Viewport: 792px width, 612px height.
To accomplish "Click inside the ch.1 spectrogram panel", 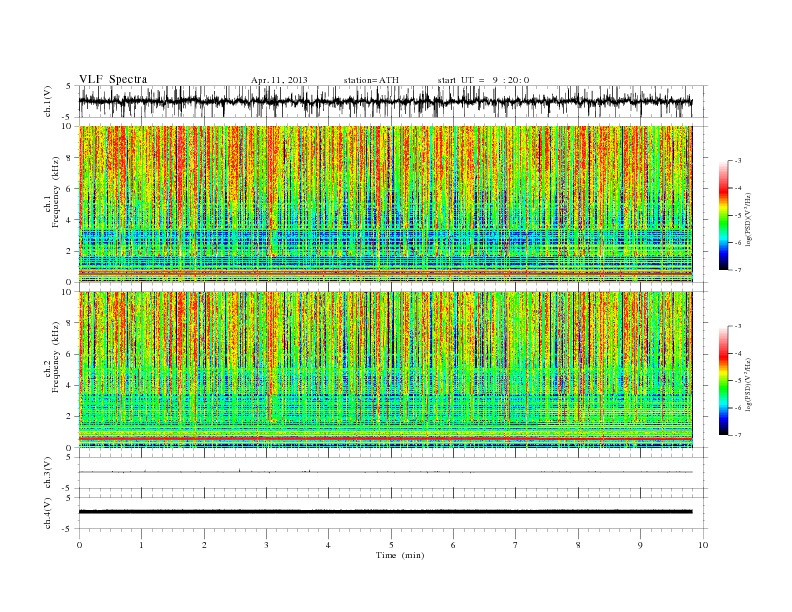I will pos(385,204).
